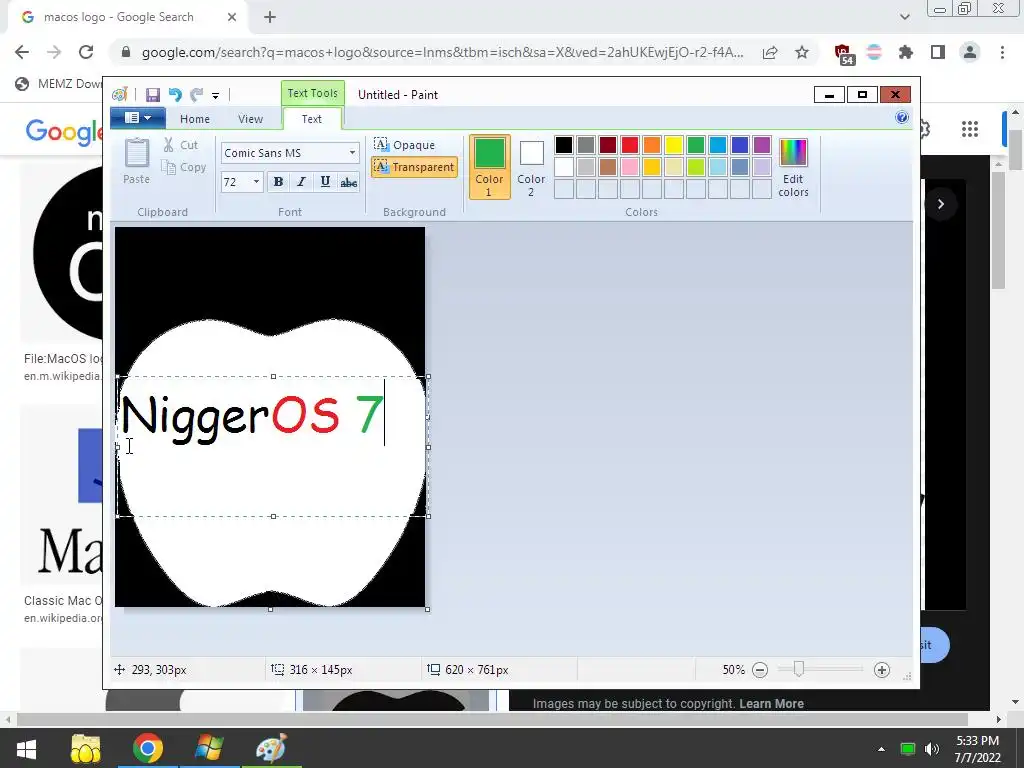
Task: Open Google apps grid icon
Action: click(x=970, y=129)
